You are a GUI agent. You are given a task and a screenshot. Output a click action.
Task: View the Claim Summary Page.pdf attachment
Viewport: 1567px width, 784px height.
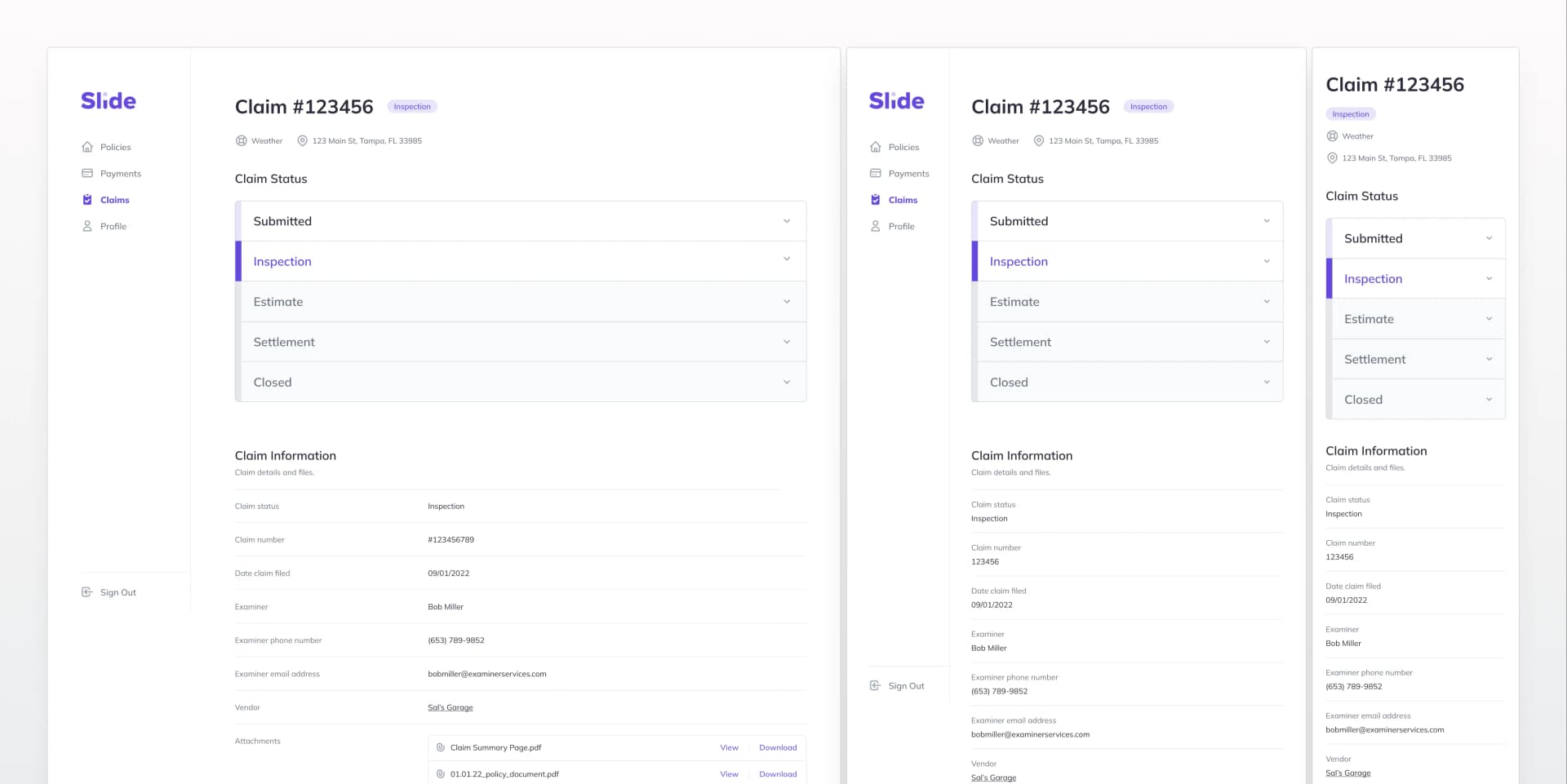(729, 746)
